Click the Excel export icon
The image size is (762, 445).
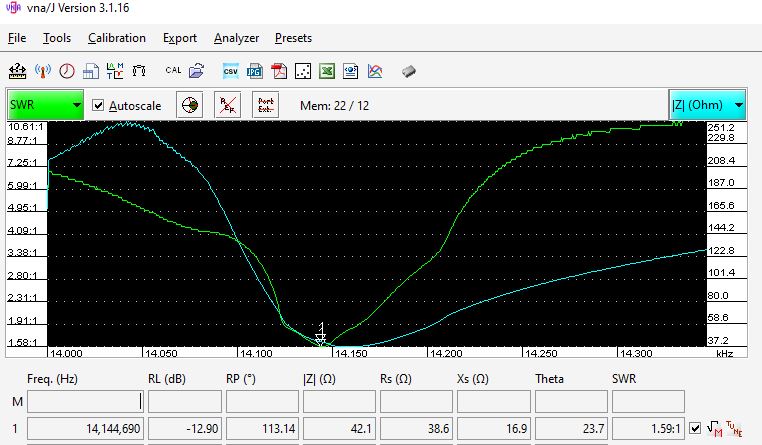tap(327, 71)
